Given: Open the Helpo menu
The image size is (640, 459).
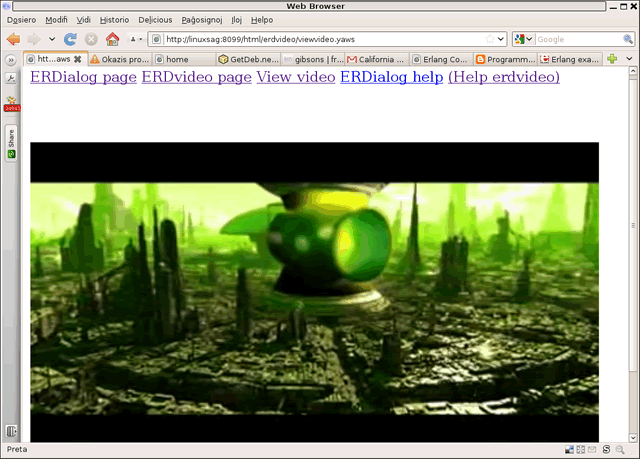Looking at the screenshot, I should [262, 20].
